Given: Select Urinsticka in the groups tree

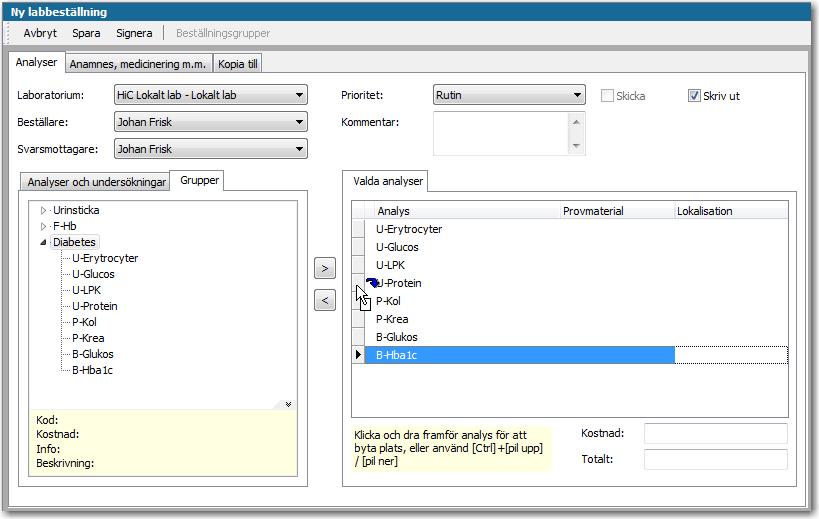Looking at the screenshot, I should [76, 210].
